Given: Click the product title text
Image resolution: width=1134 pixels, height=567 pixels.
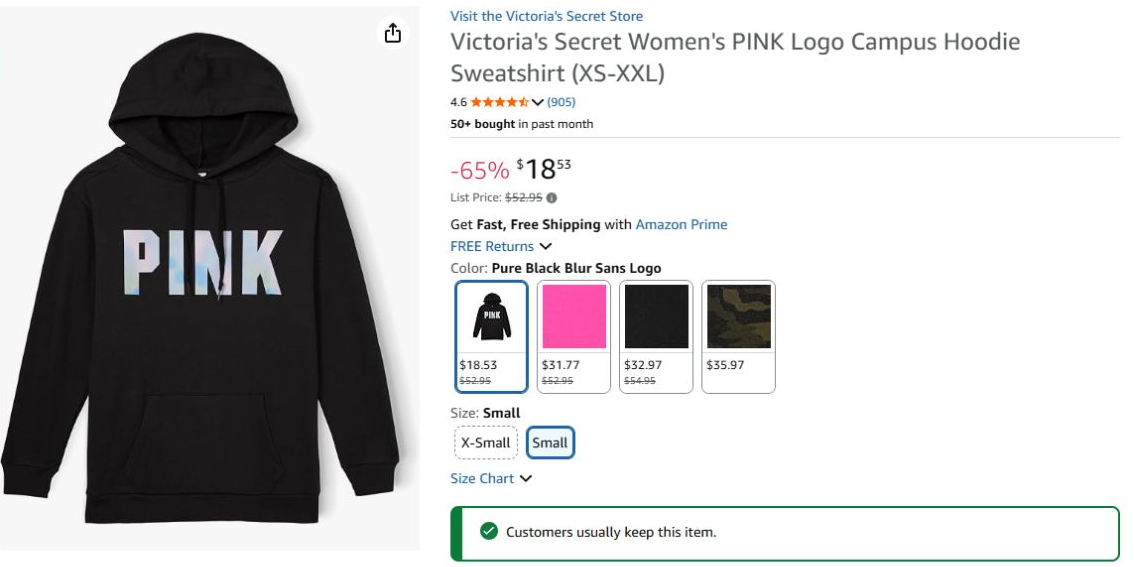Looking at the screenshot, I should click(735, 57).
